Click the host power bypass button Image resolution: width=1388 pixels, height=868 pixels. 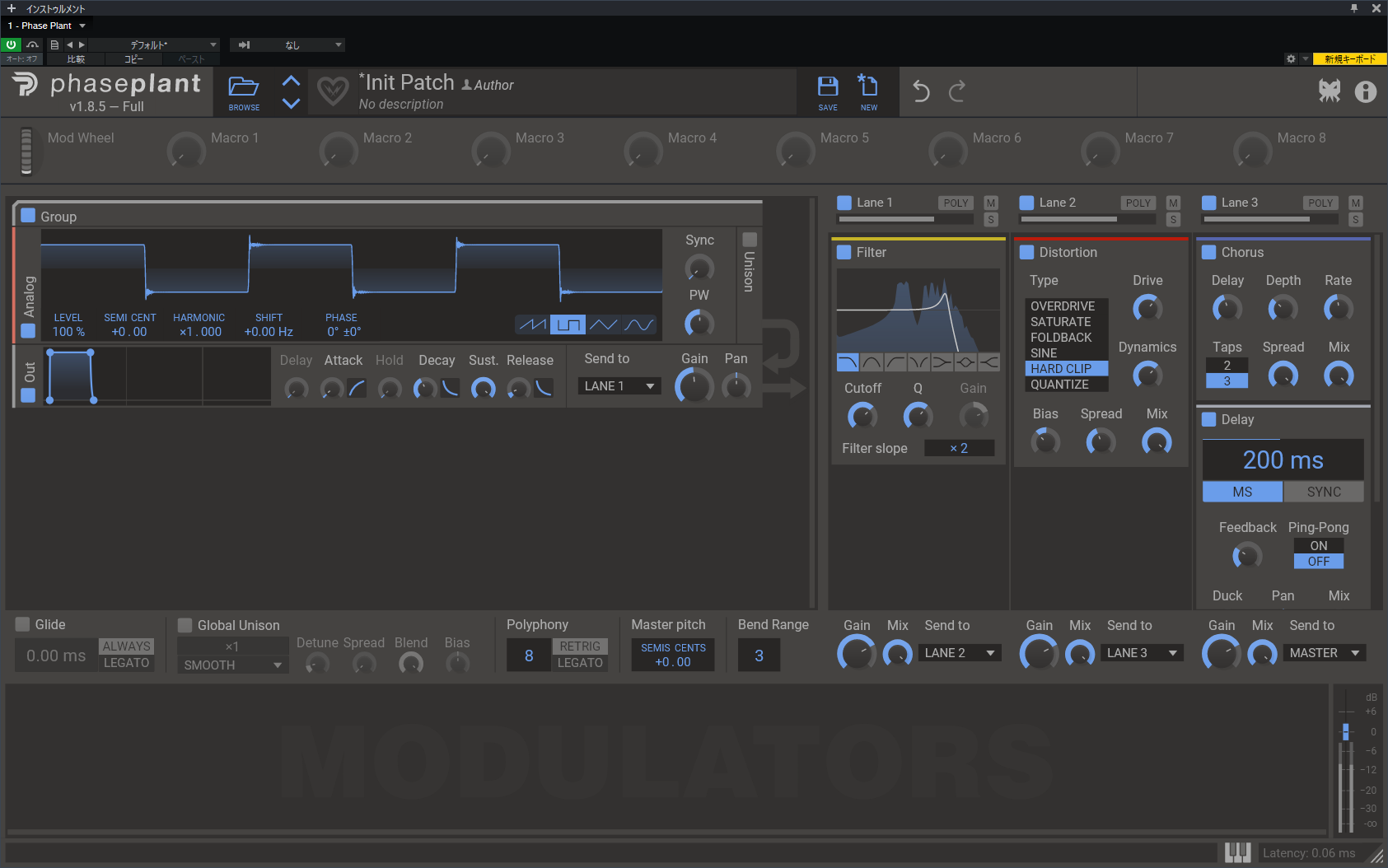(x=12, y=44)
